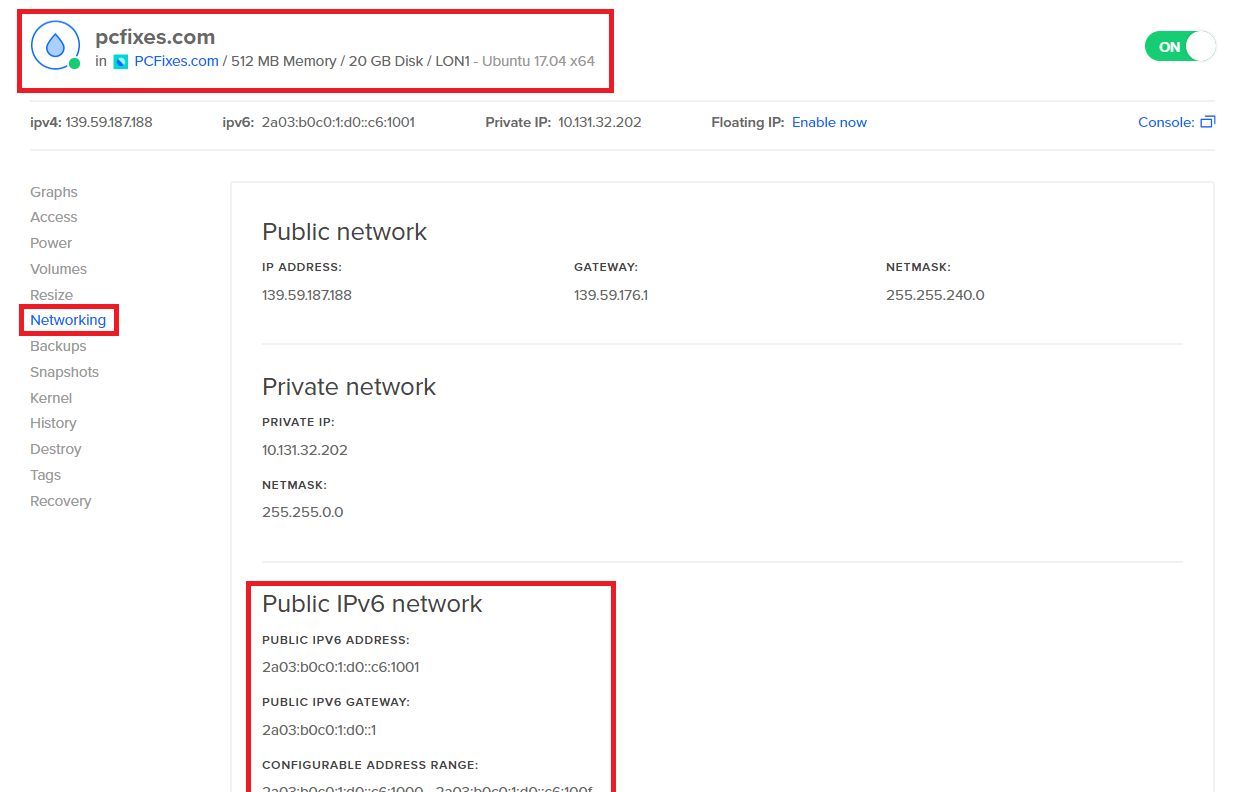Open the Access section

[x=54, y=217]
